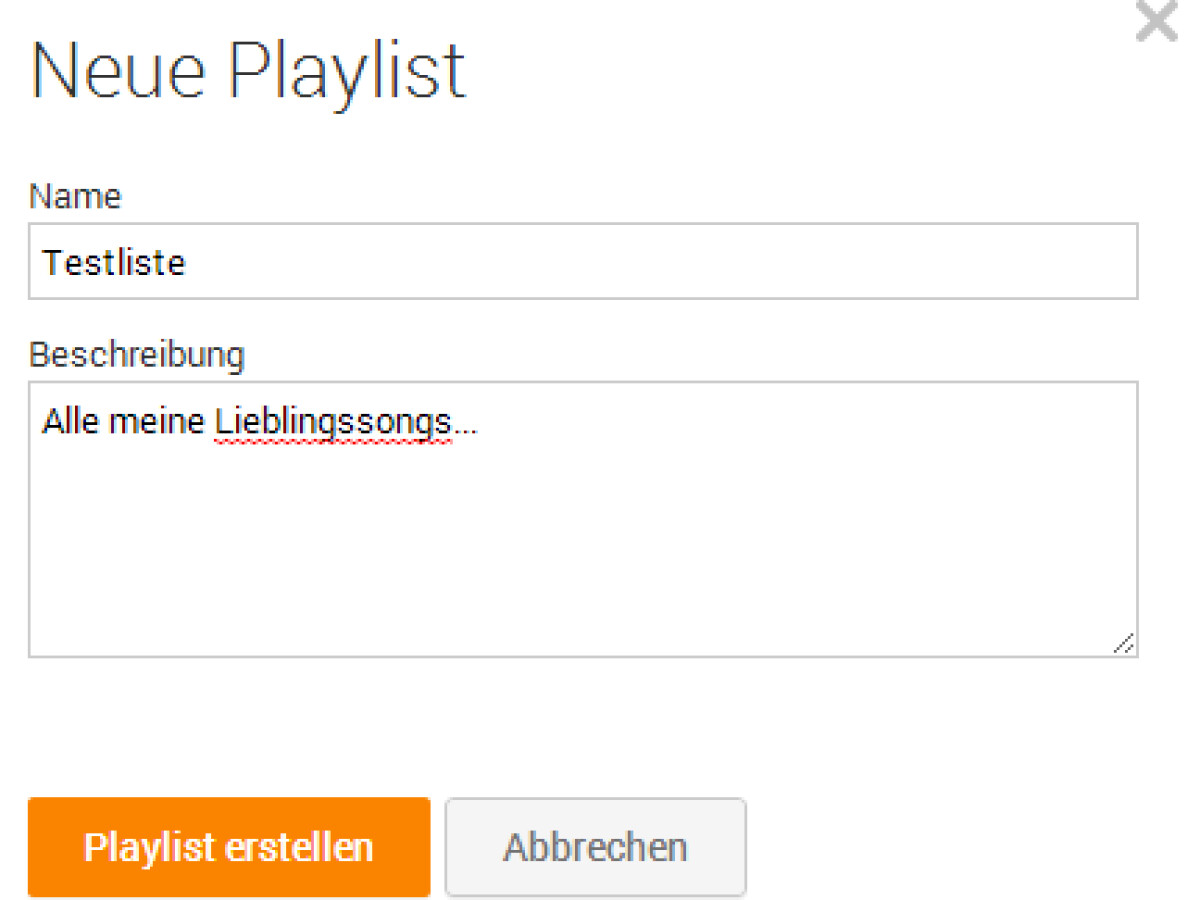Click the Name field label
This screenshot has height=900, width=1200.
75,196
